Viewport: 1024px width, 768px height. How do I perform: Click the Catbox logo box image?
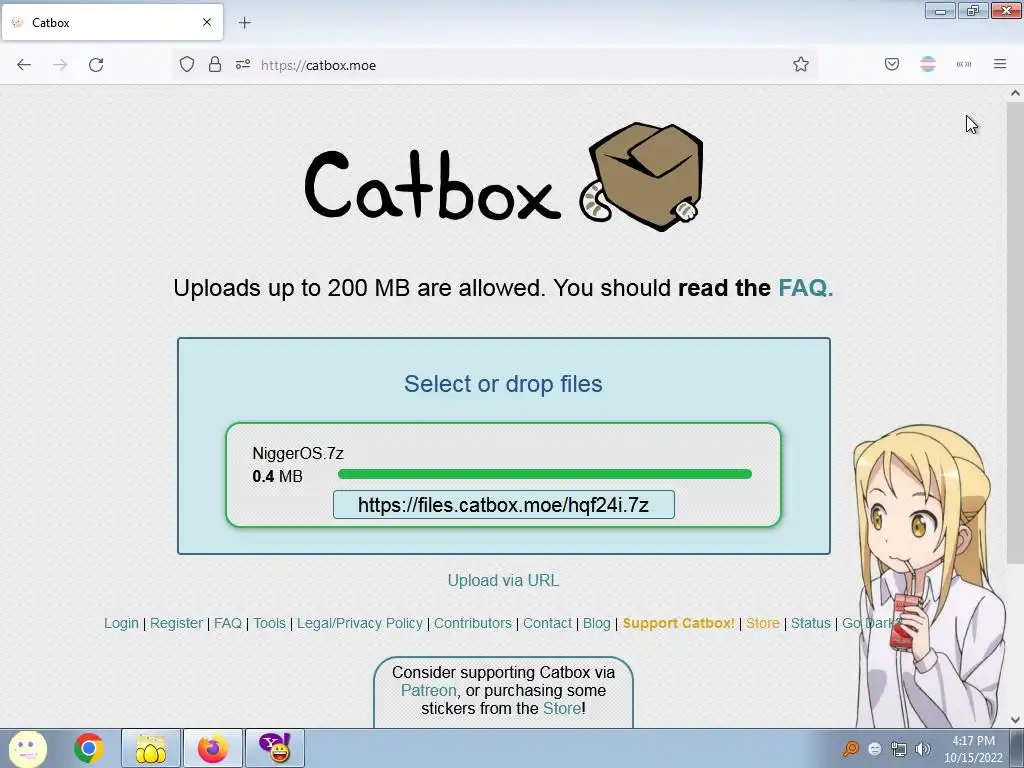(x=641, y=177)
